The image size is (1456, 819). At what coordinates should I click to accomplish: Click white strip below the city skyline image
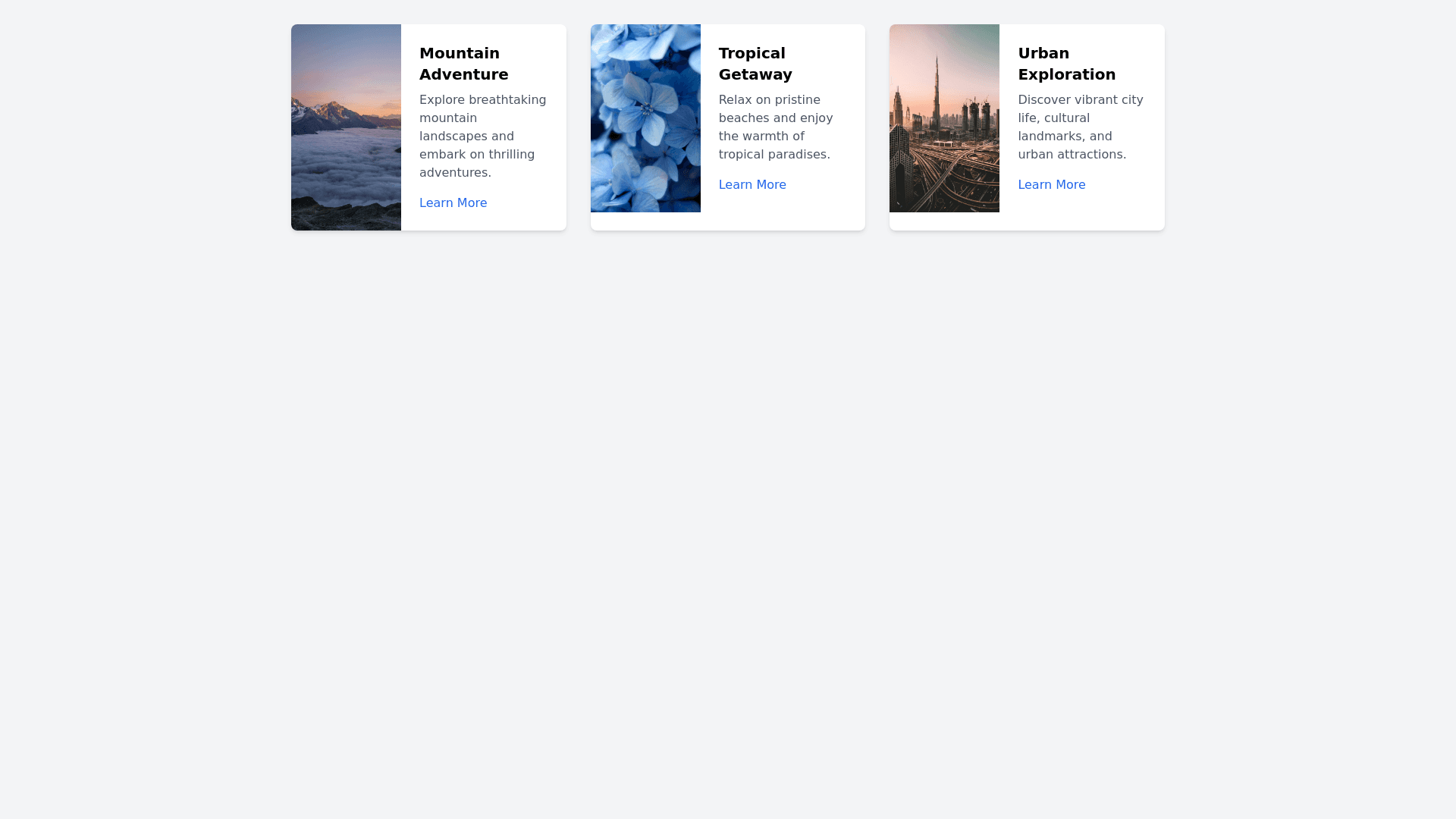click(944, 221)
